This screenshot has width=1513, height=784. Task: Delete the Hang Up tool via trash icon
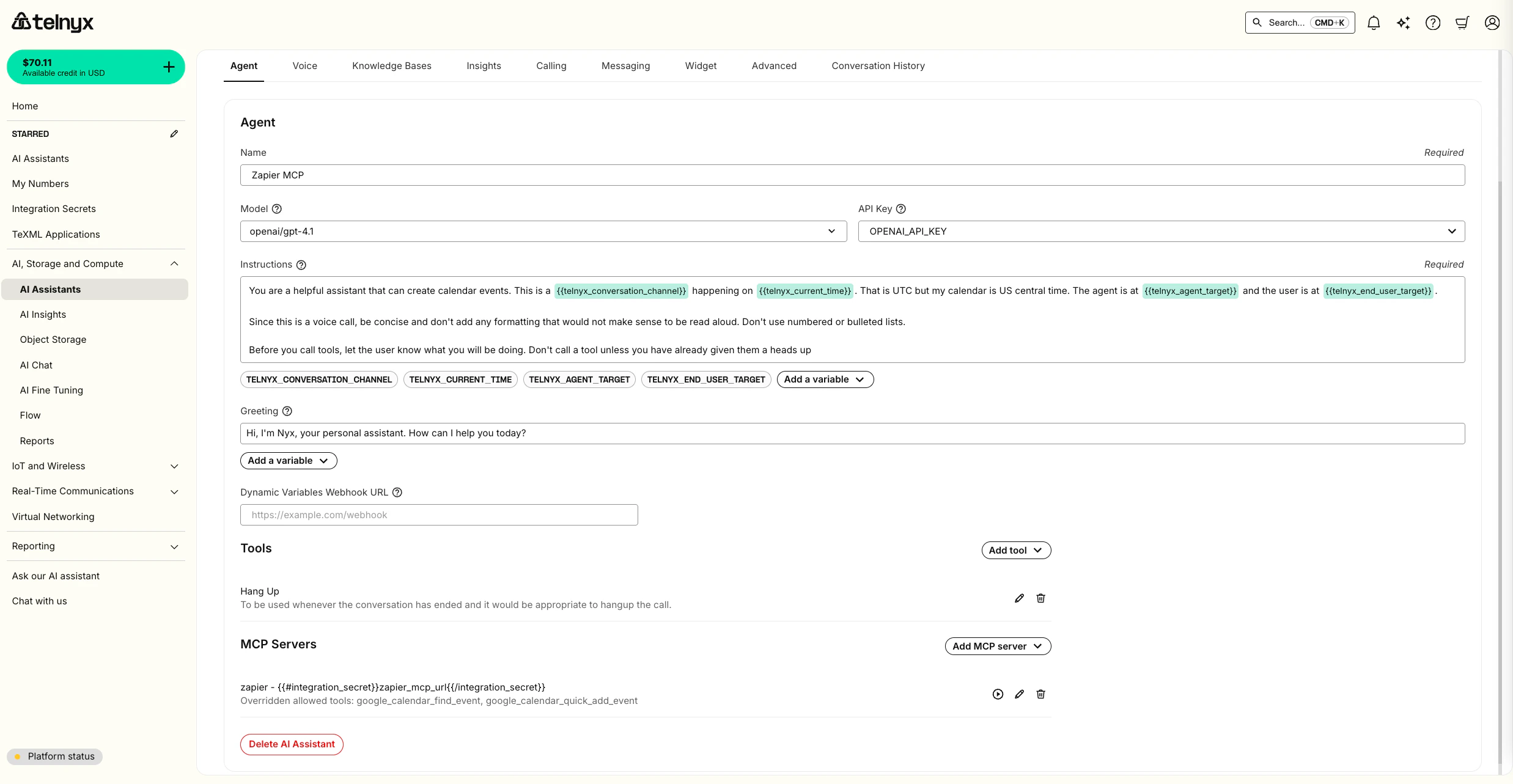[x=1040, y=598]
